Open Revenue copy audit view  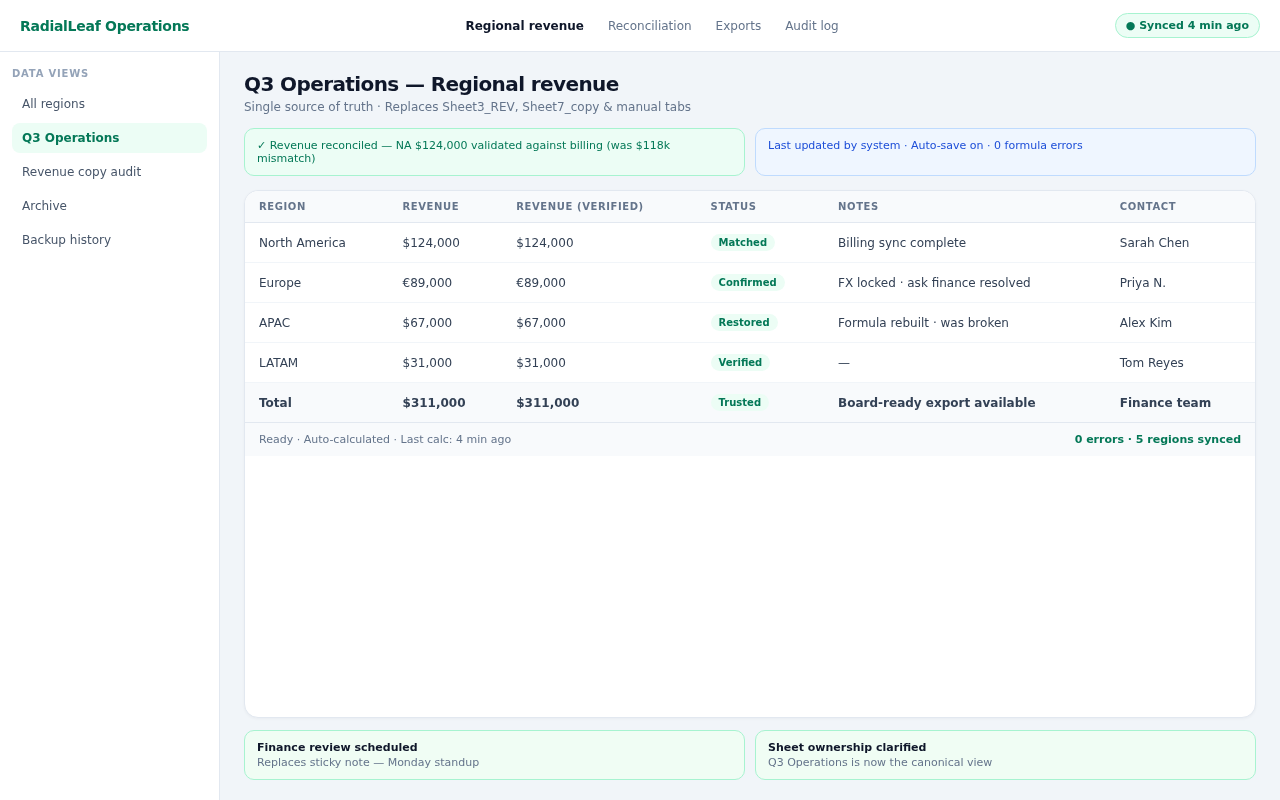coord(109,172)
